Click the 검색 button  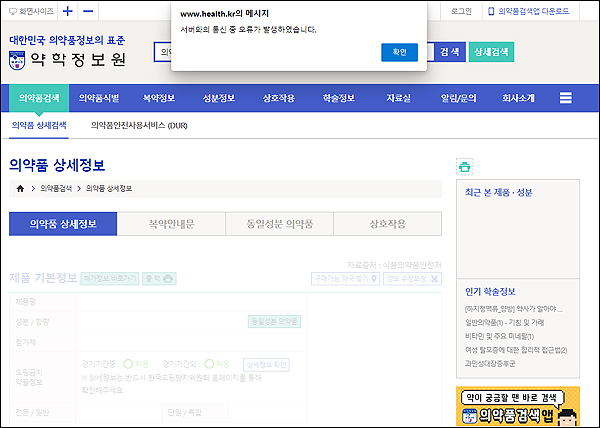point(450,52)
